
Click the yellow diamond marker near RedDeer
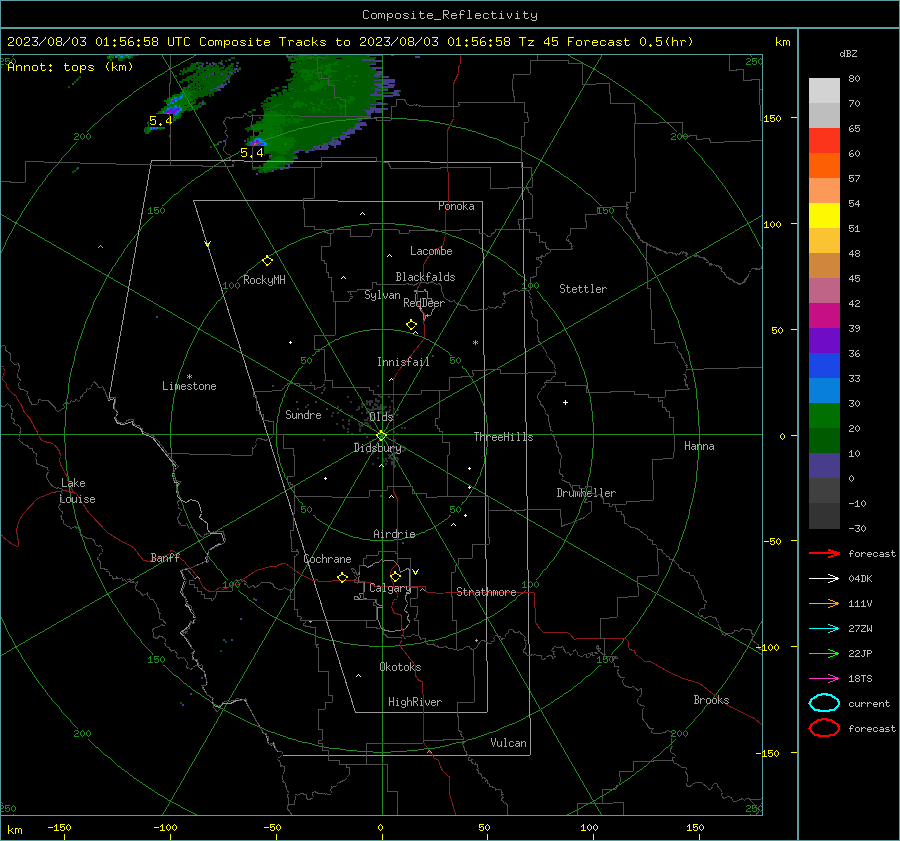(x=411, y=325)
